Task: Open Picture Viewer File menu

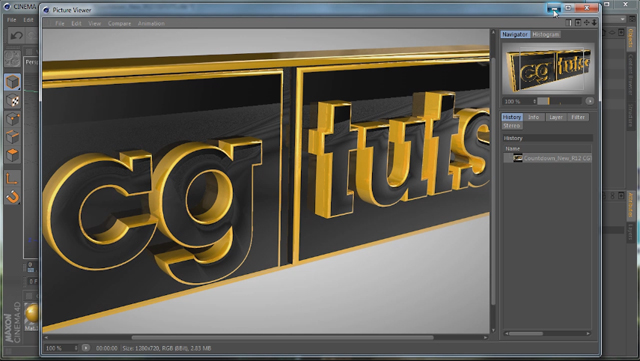Action: (60, 23)
